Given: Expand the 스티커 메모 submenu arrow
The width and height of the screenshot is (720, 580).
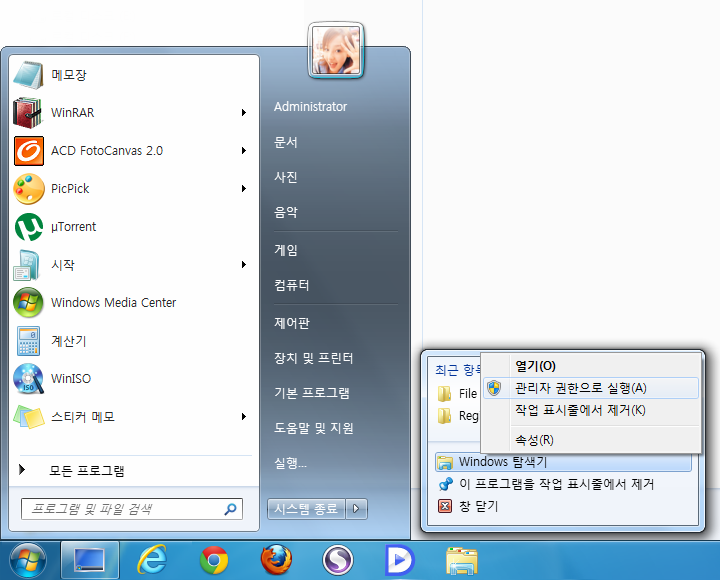Looking at the screenshot, I should [244, 417].
